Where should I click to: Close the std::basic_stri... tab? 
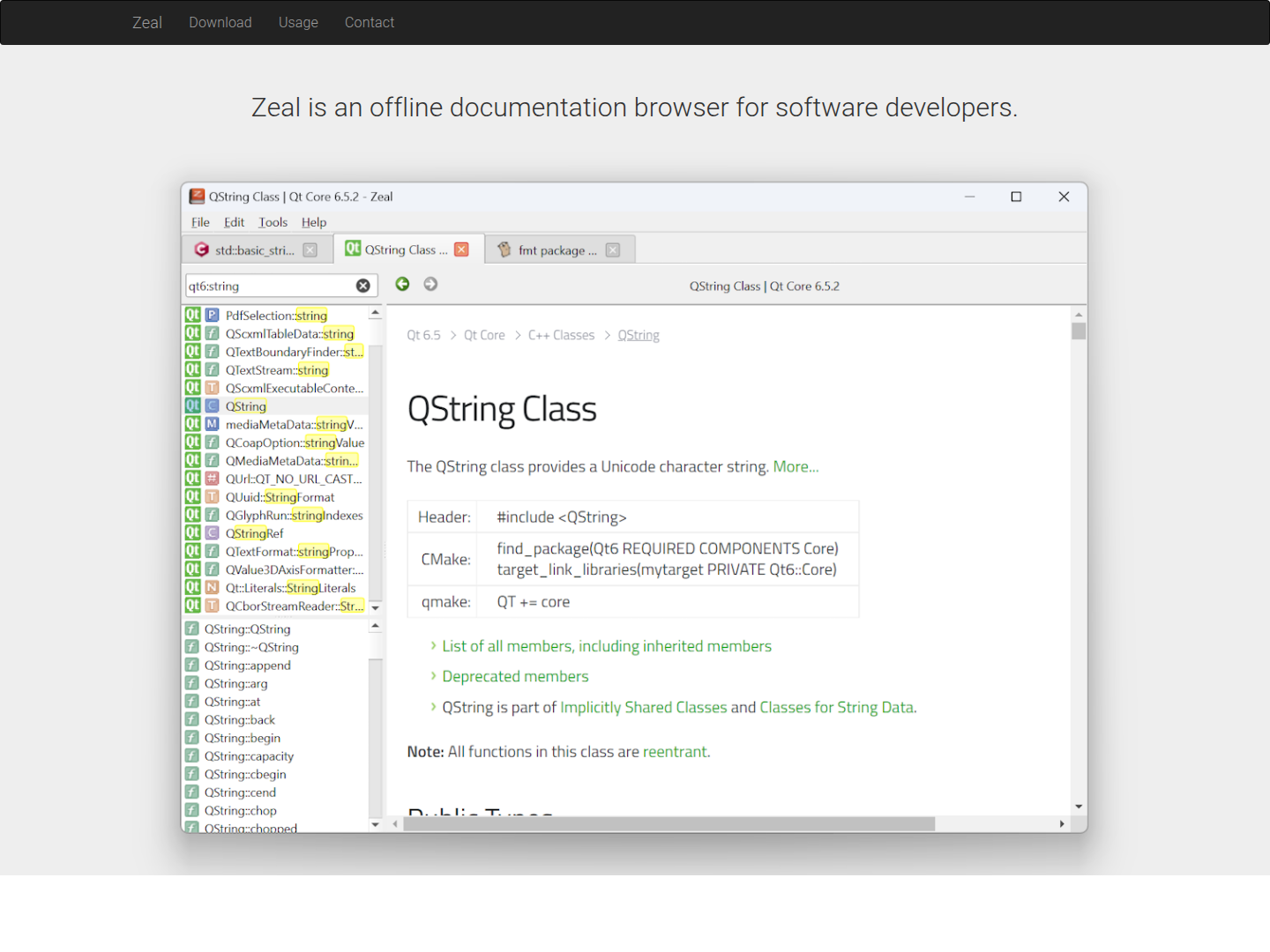coord(310,250)
